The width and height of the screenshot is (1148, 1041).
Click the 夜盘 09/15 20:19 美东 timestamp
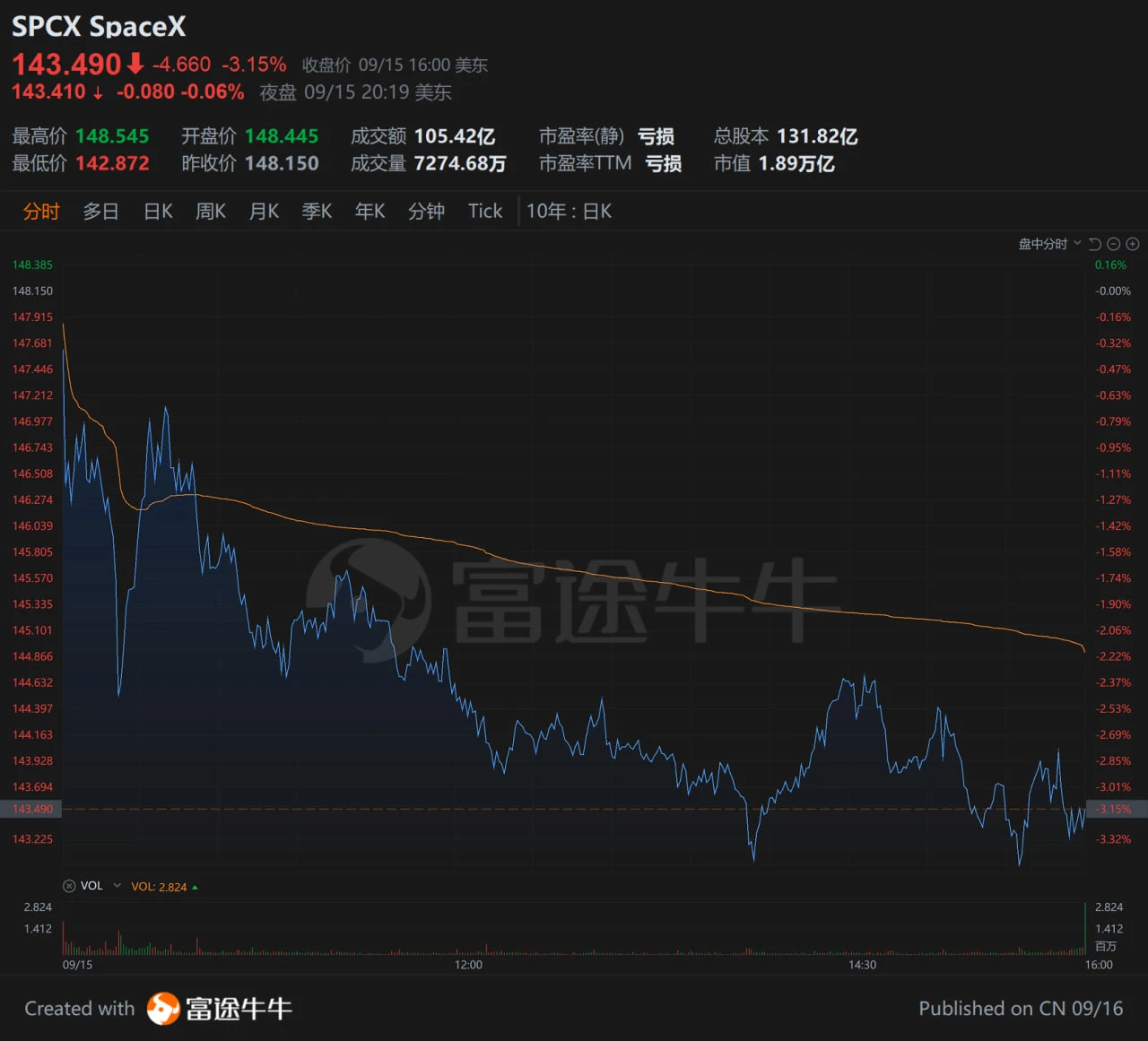[356, 92]
